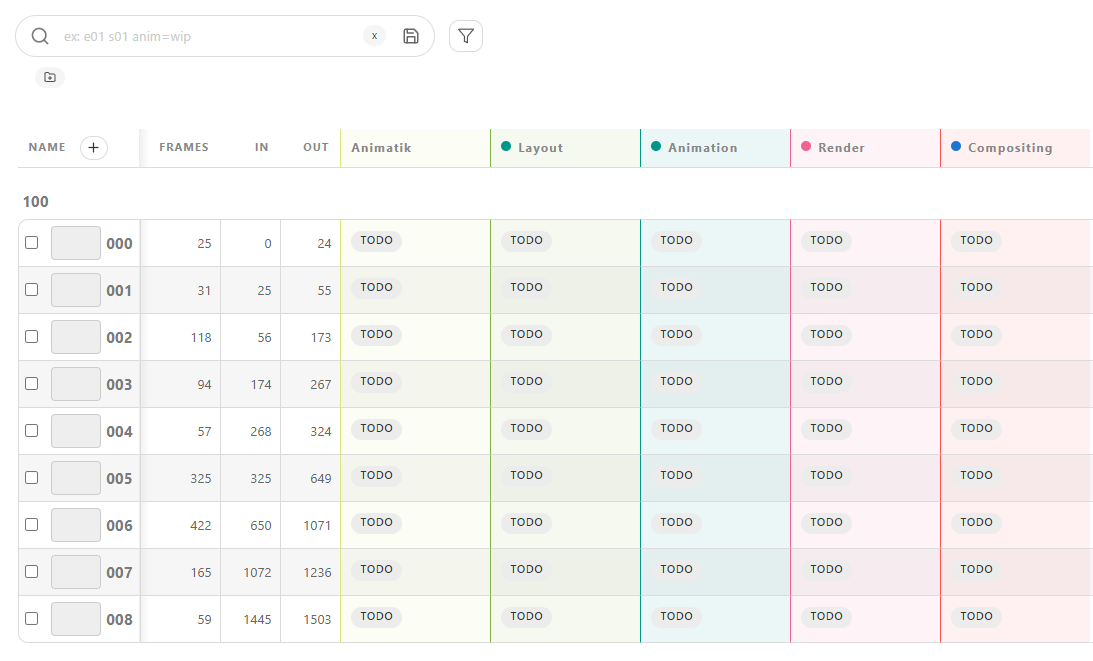Tick the checkbox for shot 005
The height and width of the screenshot is (661, 1093).
click(x=31, y=478)
